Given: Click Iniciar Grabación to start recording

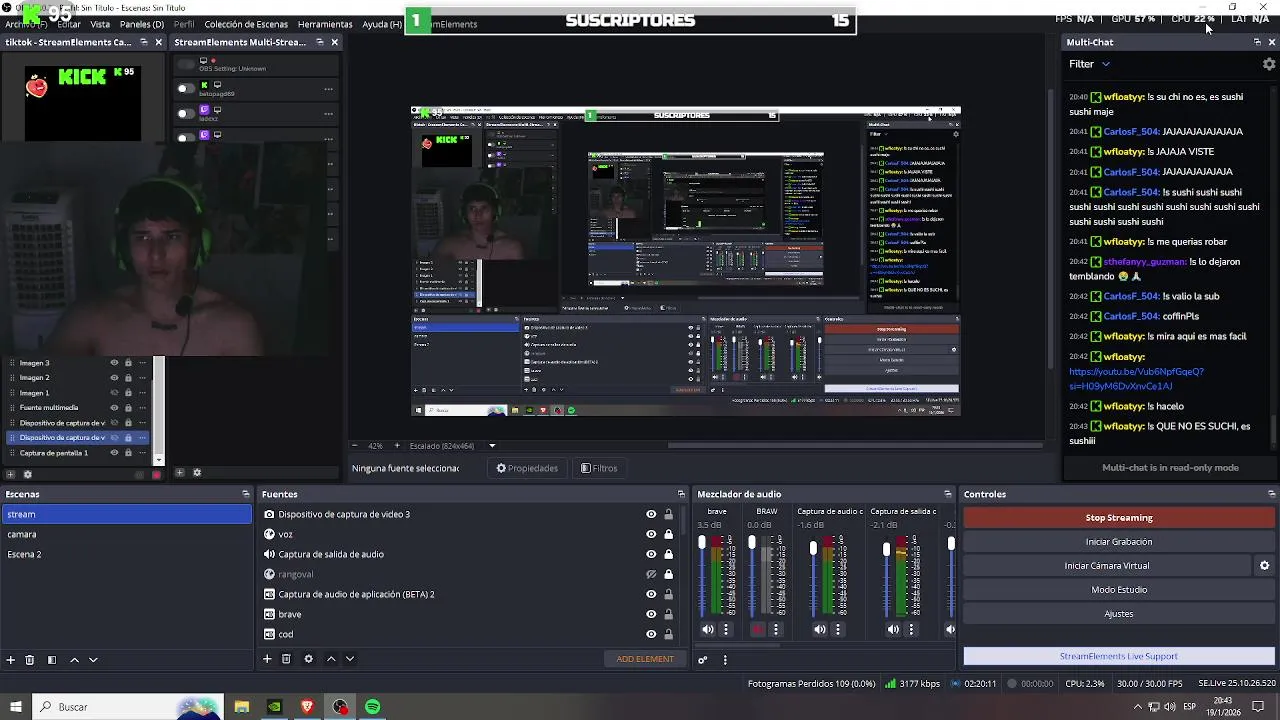Looking at the screenshot, I should 1119,542.
